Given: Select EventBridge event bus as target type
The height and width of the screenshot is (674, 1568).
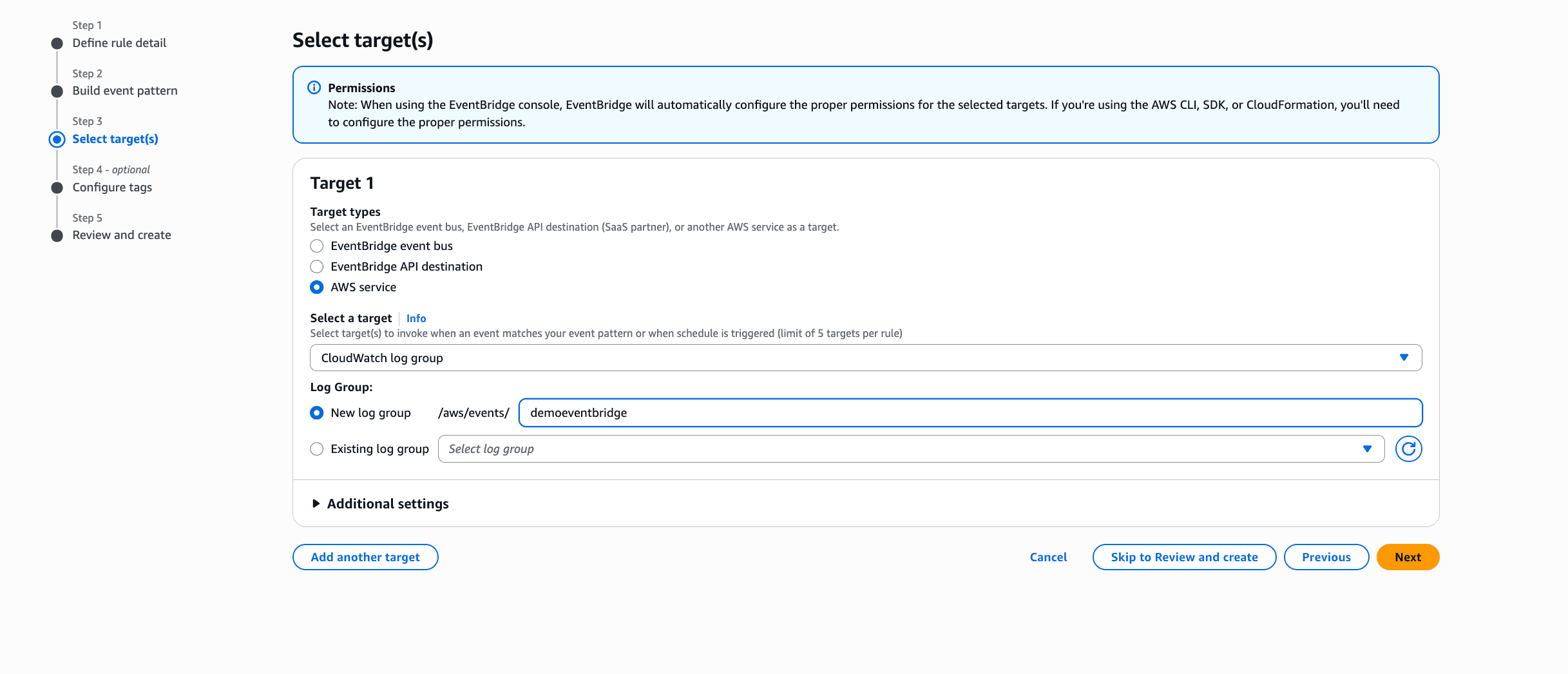Looking at the screenshot, I should click(316, 246).
